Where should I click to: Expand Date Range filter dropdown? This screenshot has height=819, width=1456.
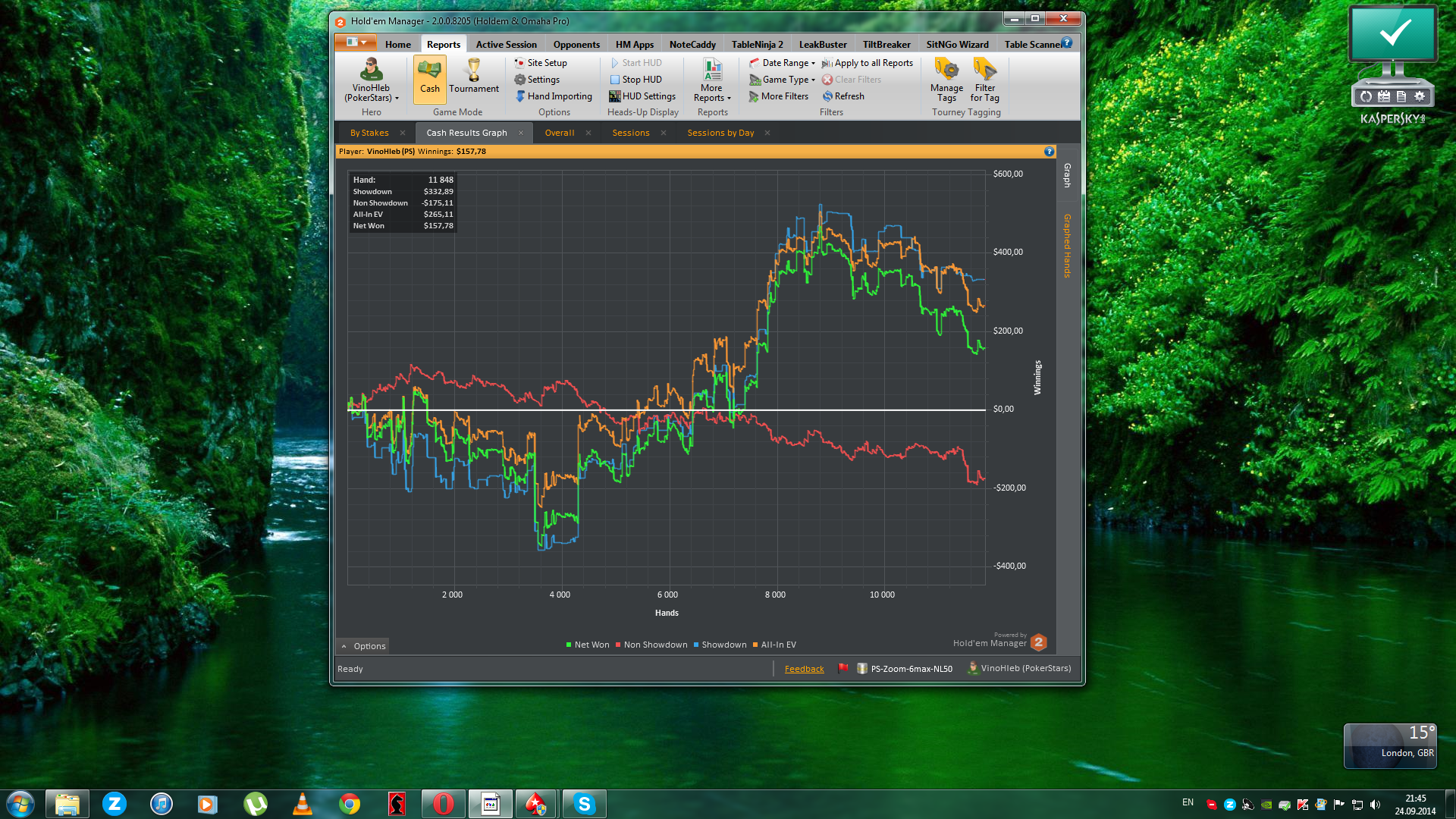pyautogui.click(x=781, y=63)
